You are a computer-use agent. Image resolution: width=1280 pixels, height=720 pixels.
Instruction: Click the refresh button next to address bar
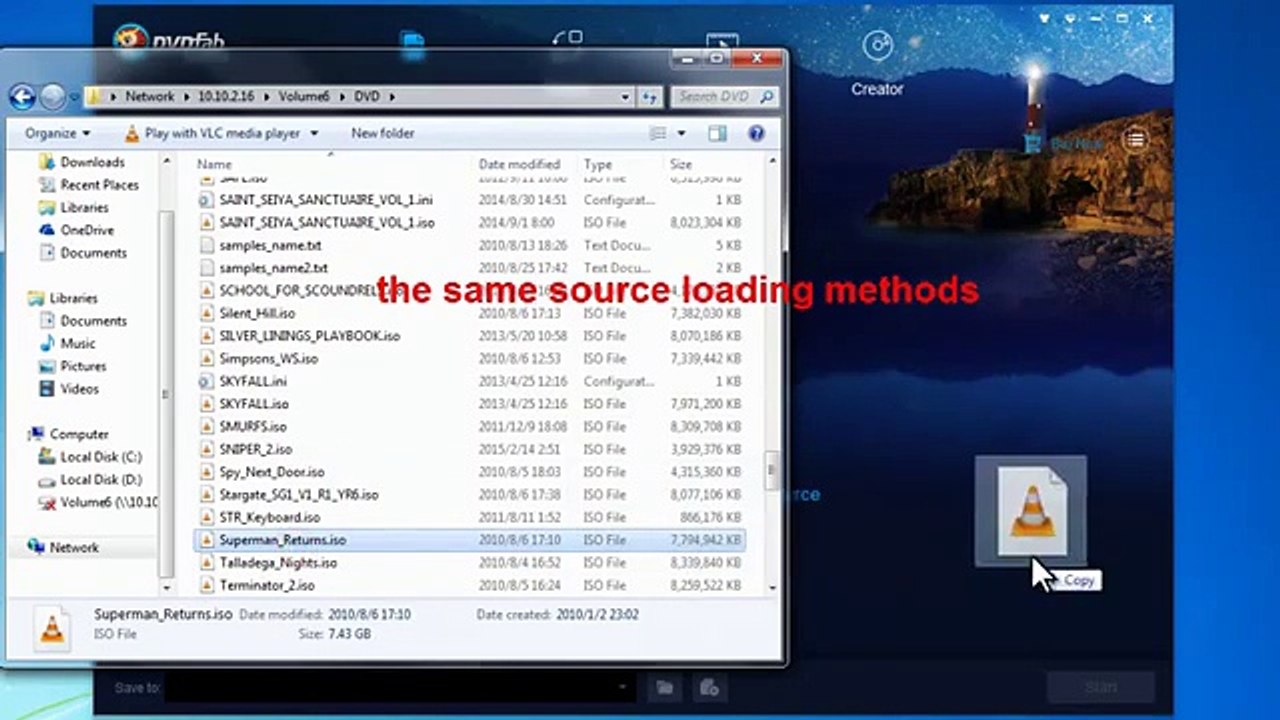click(650, 96)
